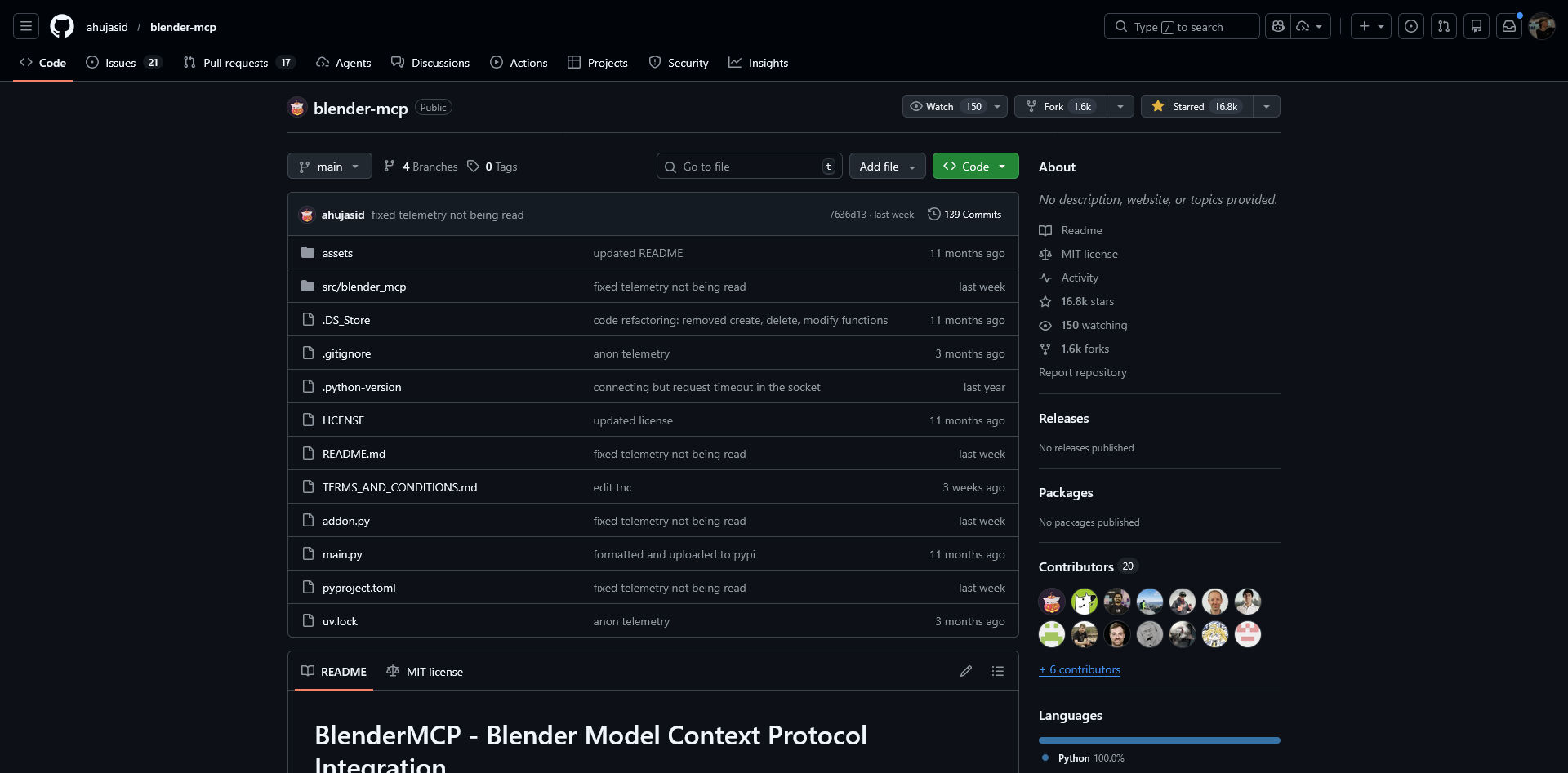Open the Copilot chat icon
The height and width of the screenshot is (773, 1568).
pos(1278,26)
